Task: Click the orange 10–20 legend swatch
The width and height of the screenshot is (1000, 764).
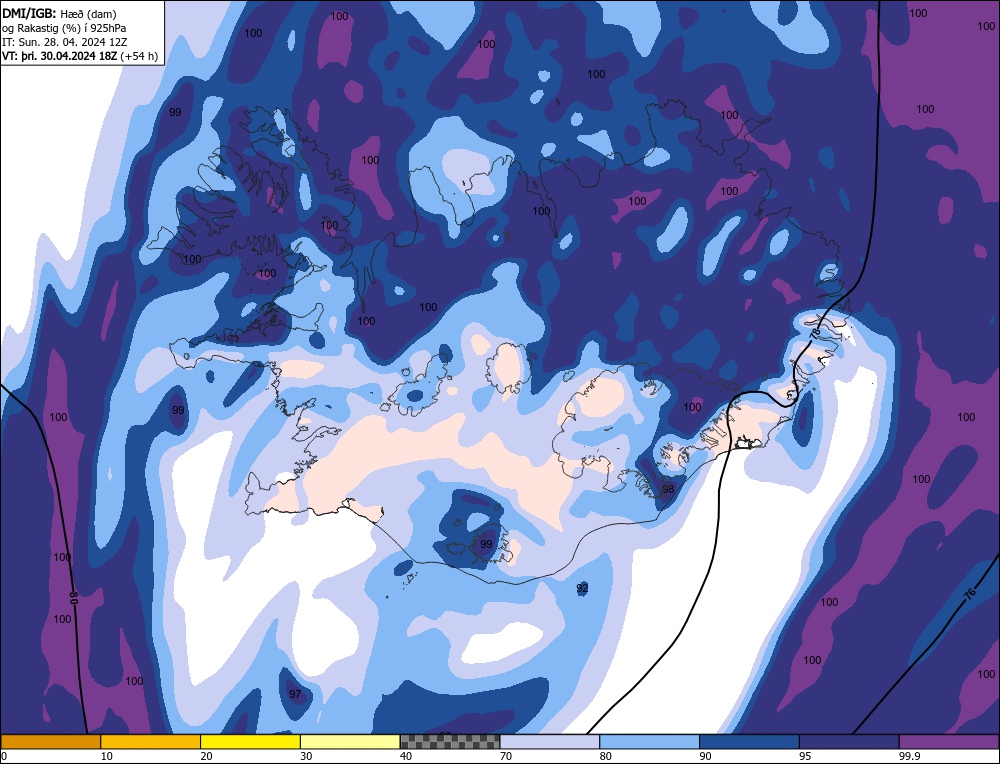Action: tap(151, 741)
